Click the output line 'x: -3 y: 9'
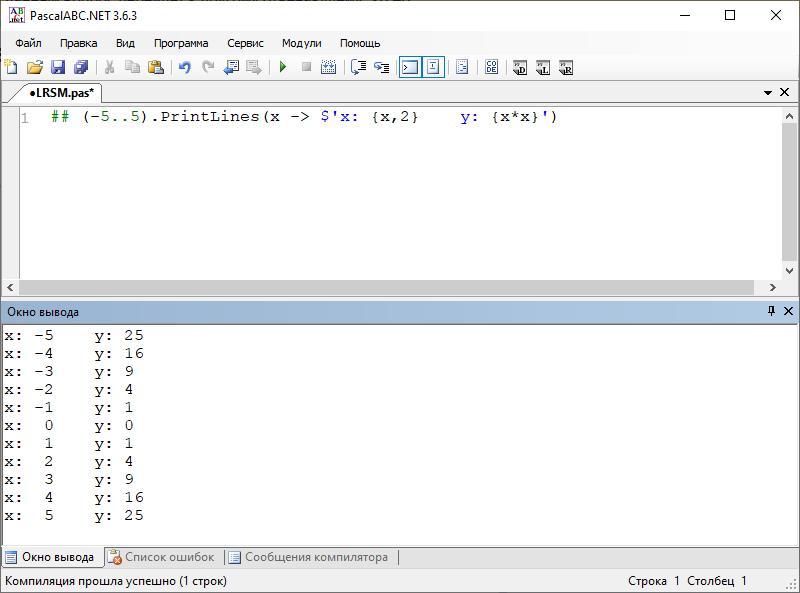The width and height of the screenshot is (800, 593). [x=69, y=372]
